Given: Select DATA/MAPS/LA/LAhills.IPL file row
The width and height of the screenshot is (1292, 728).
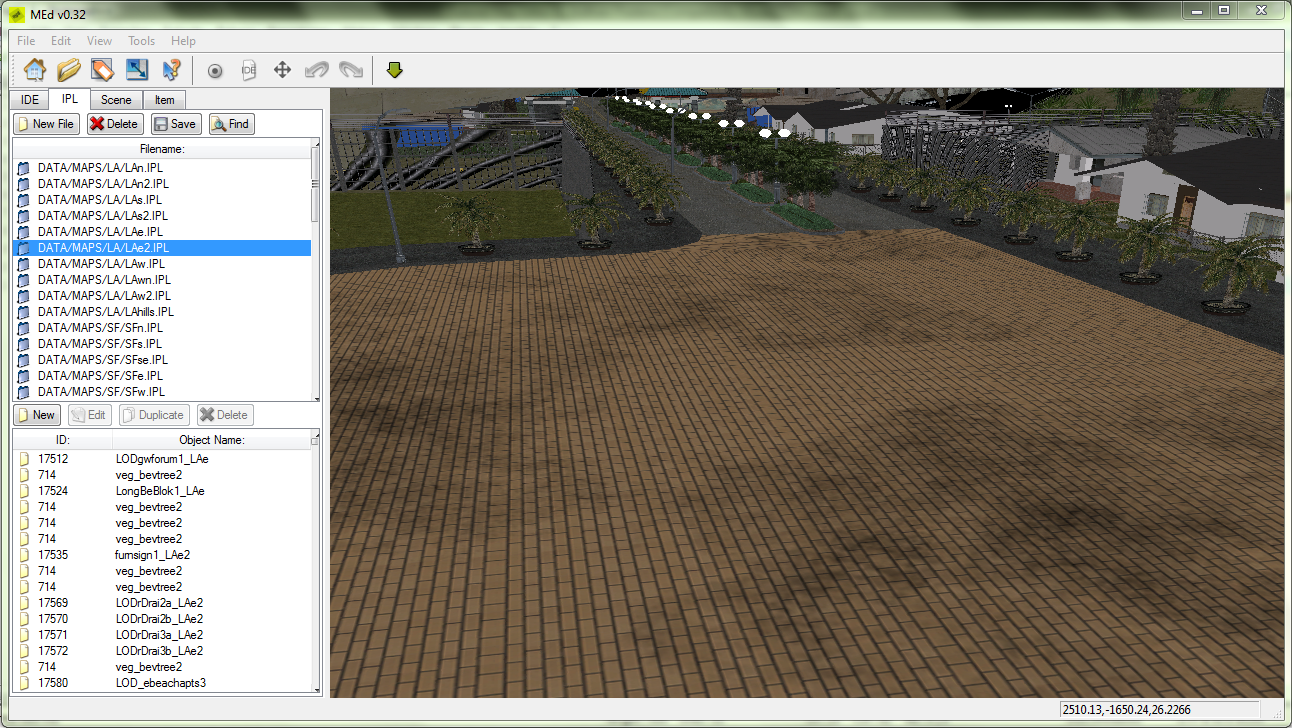Looking at the screenshot, I should click(162, 312).
